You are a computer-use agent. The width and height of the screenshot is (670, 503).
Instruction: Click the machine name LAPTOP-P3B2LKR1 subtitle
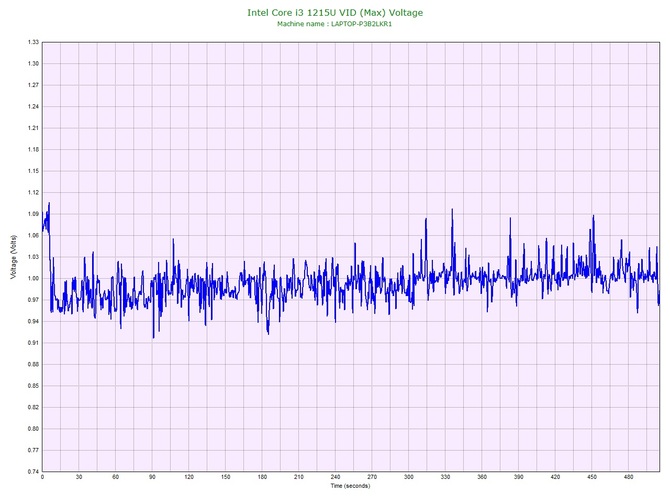[x=335, y=23]
